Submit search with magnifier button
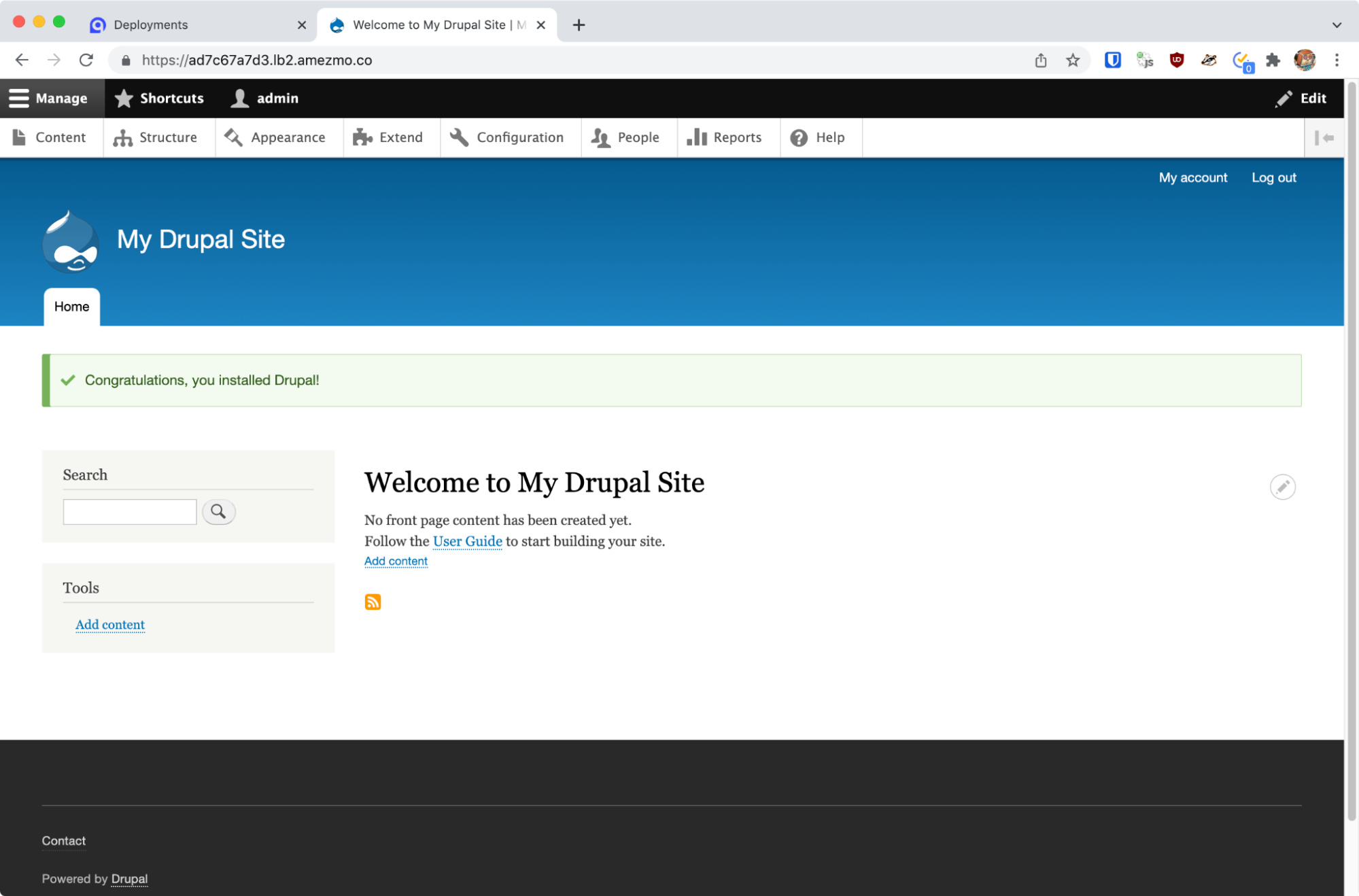This screenshot has width=1359, height=896. 218,512
